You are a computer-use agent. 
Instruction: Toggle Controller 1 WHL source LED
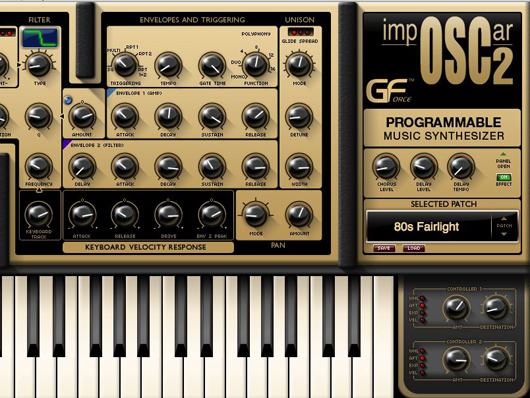pos(422,298)
